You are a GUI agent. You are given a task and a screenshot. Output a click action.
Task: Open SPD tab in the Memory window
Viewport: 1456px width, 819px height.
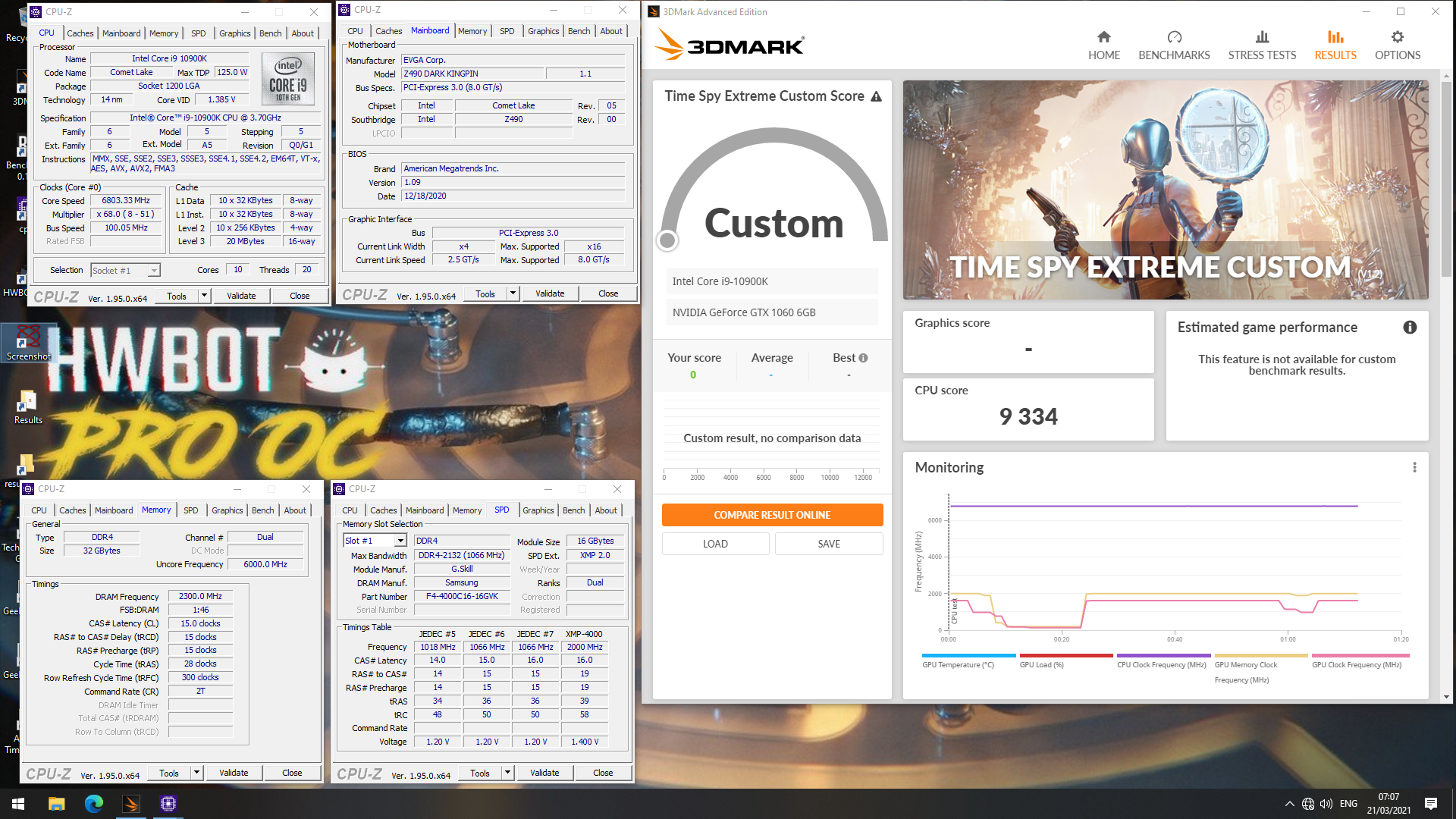pos(191,510)
